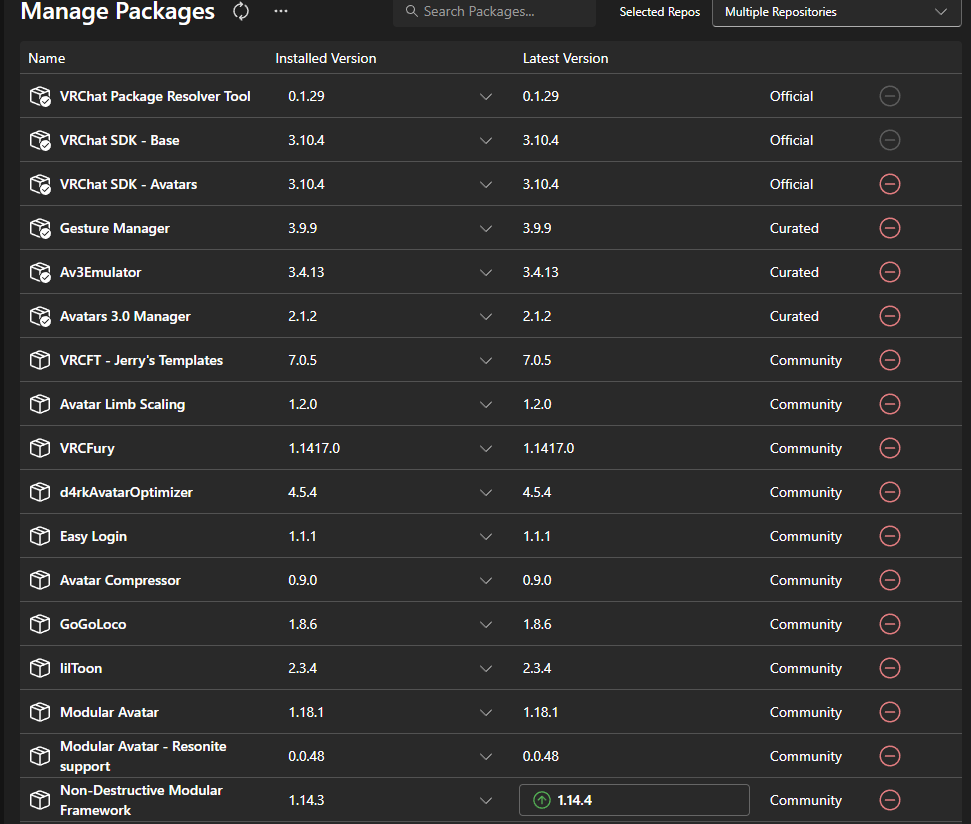The image size is (971, 824).
Task: Remove Modular Avatar package
Action: point(890,711)
